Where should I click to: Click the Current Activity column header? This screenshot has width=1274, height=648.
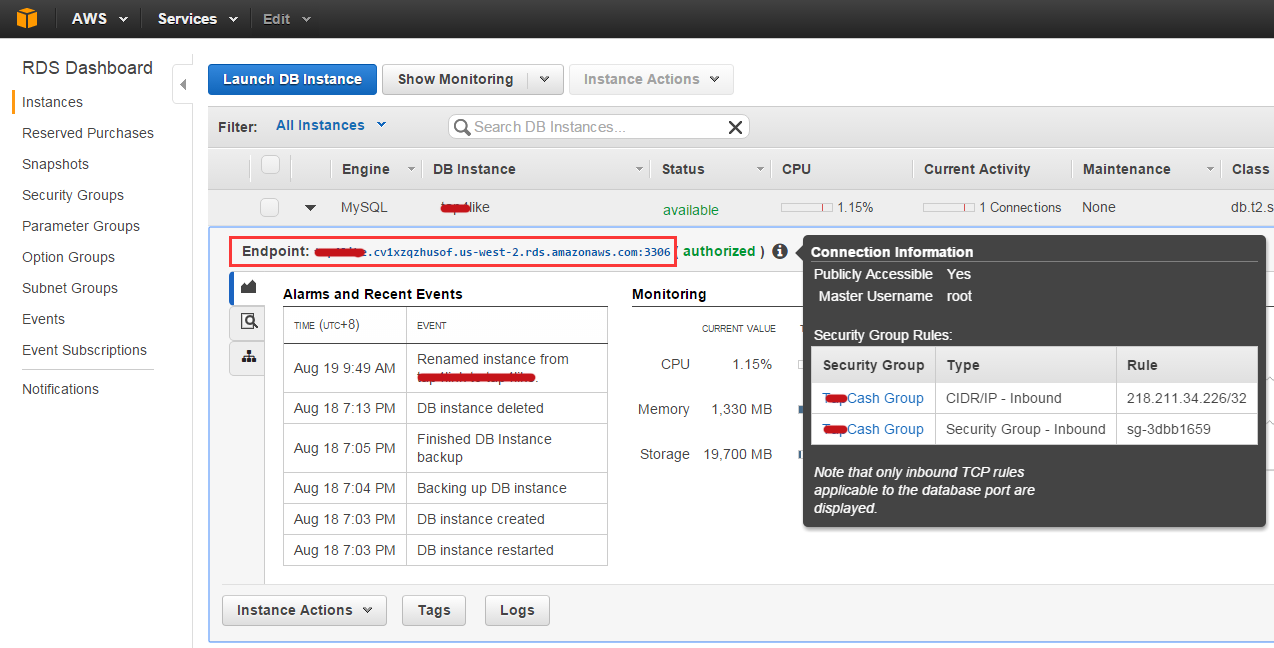(x=976, y=169)
